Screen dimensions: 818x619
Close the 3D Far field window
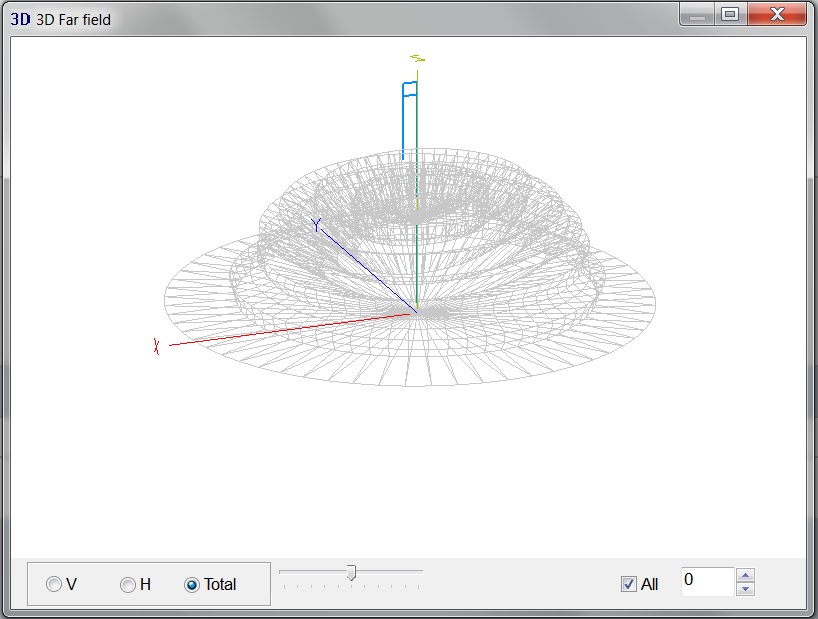point(777,14)
